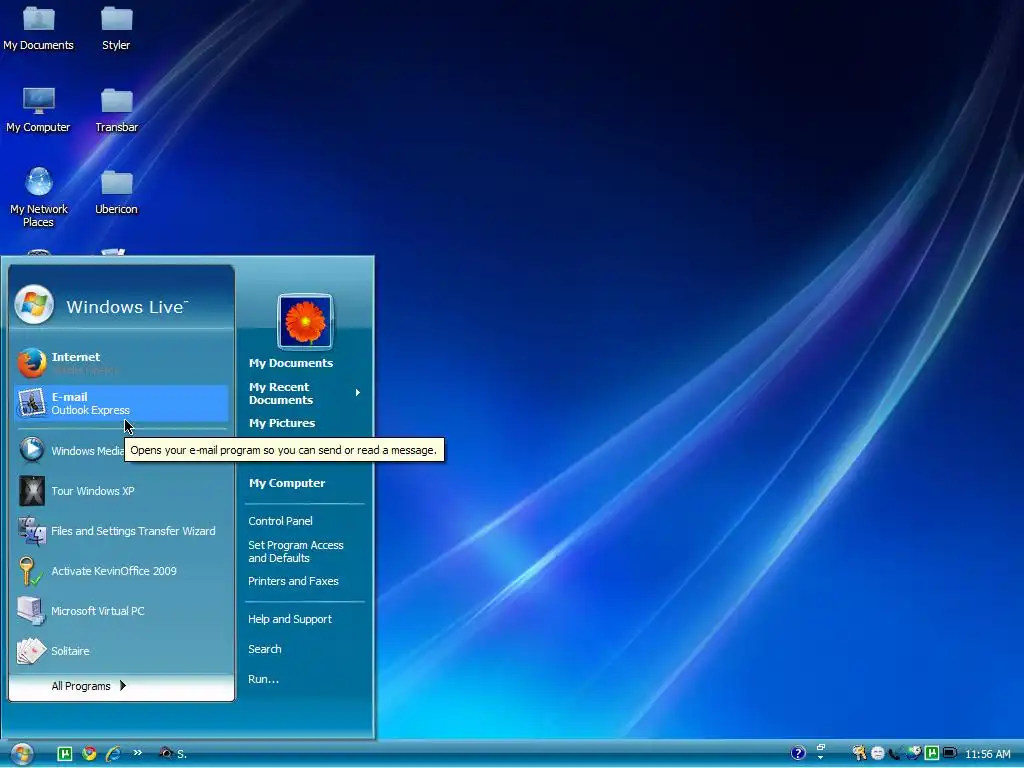The width and height of the screenshot is (1024, 768).
Task: Click the blue help question mark icon
Action: point(798,753)
